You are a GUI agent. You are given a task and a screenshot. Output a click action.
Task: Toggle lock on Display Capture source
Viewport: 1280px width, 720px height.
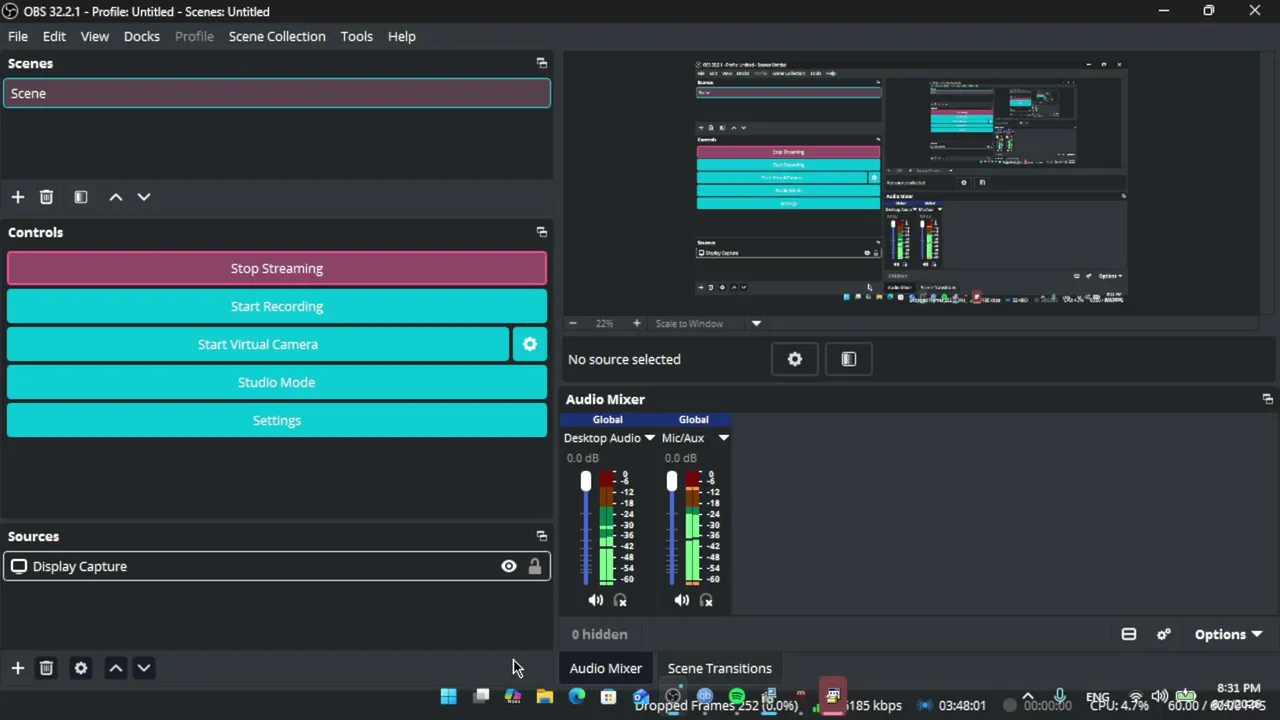[x=535, y=567]
